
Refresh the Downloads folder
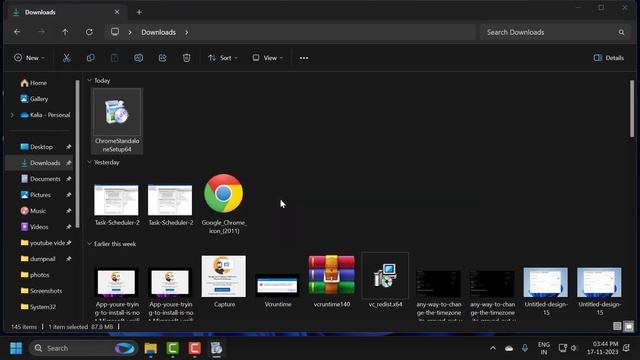point(89,32)
